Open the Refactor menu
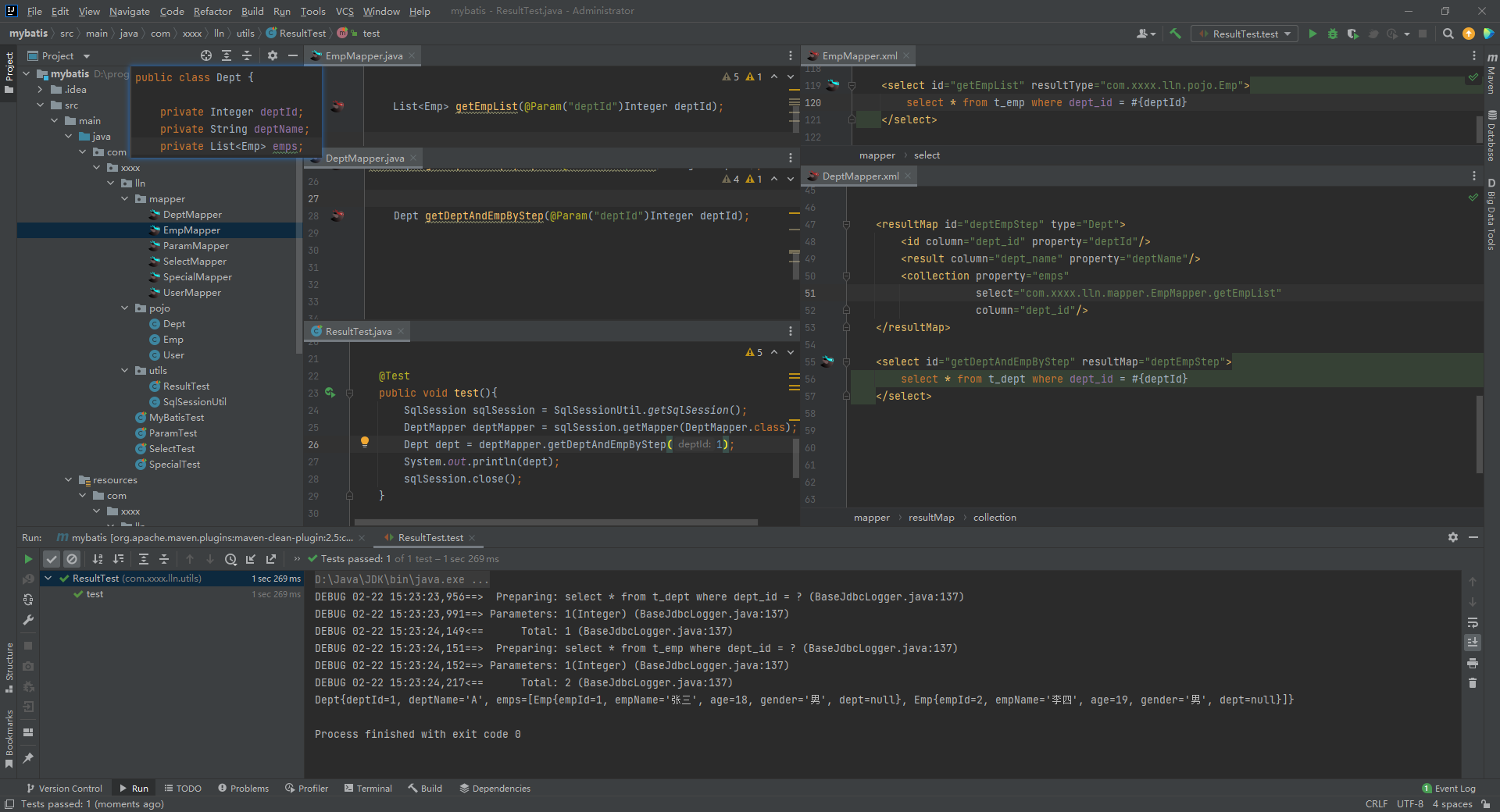1500x812 pixels. coord(212,11)
